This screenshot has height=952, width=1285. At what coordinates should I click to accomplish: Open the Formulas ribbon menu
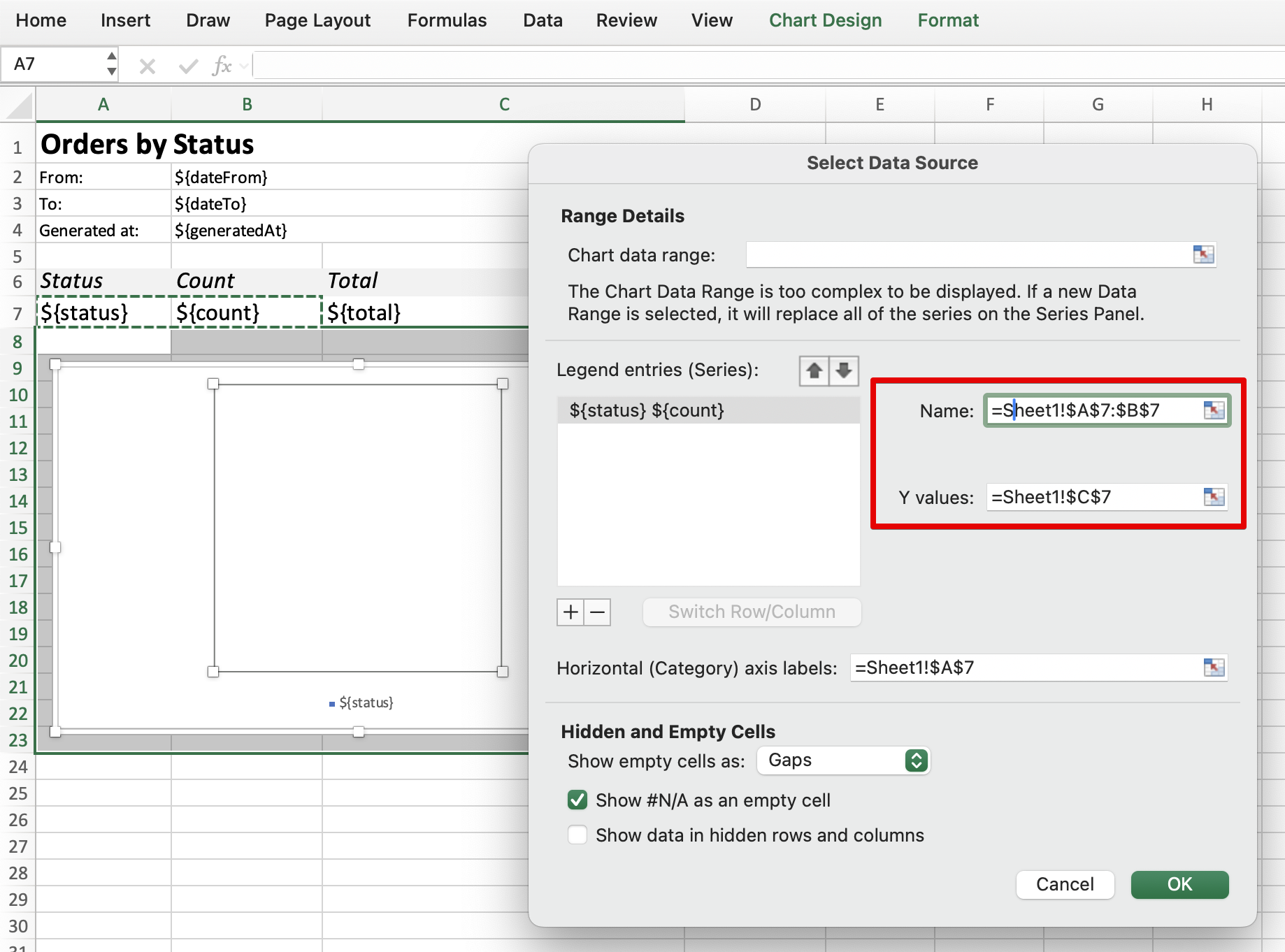446,20
